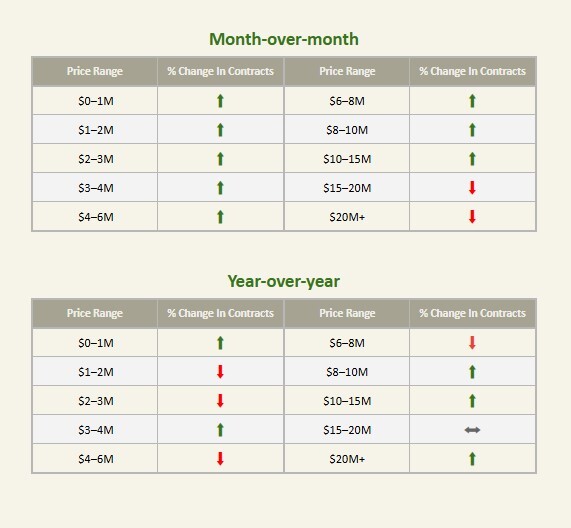Viewport: 571px width, 528px height.
Task: Click the gray sideways arrow for $15–20M year-over-year
Action: (x=472, y=430)
